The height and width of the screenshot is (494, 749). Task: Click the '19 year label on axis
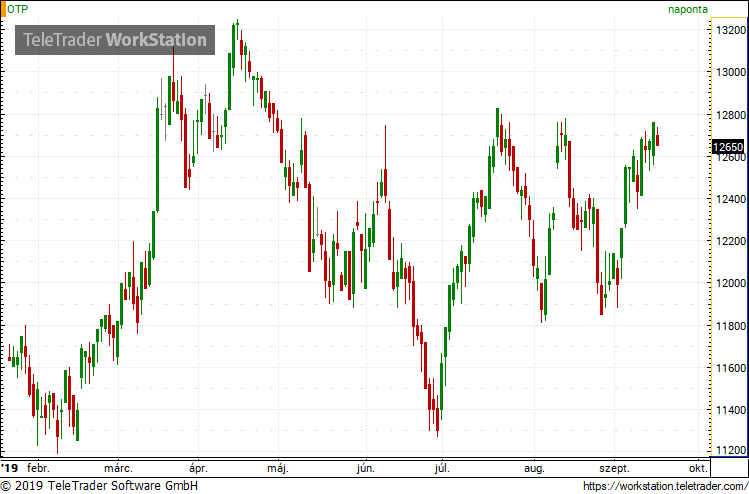point(9,468)
